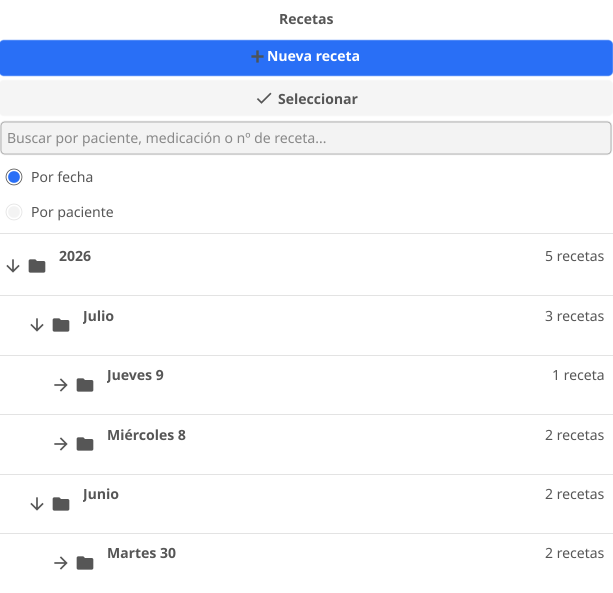The height and width of the screenshot is (593, 613).
Task: Click the 2026 folder icon
Action: tap(37, 266)
